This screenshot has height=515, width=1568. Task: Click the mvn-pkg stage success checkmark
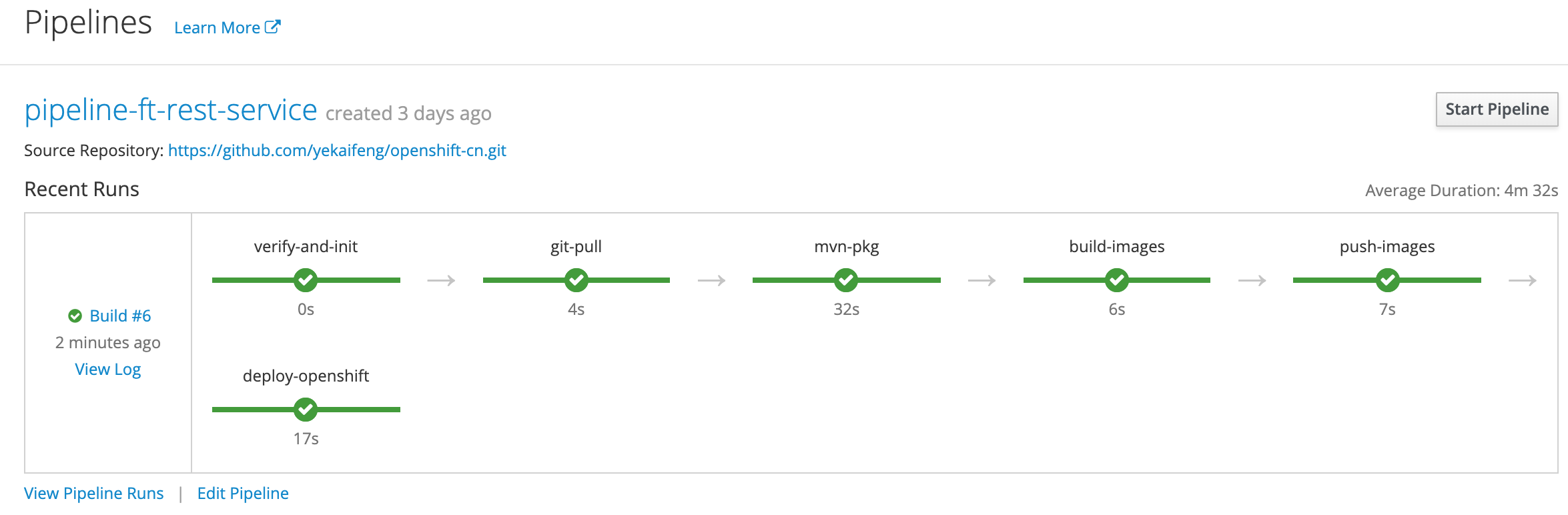[x=846, y=280]
